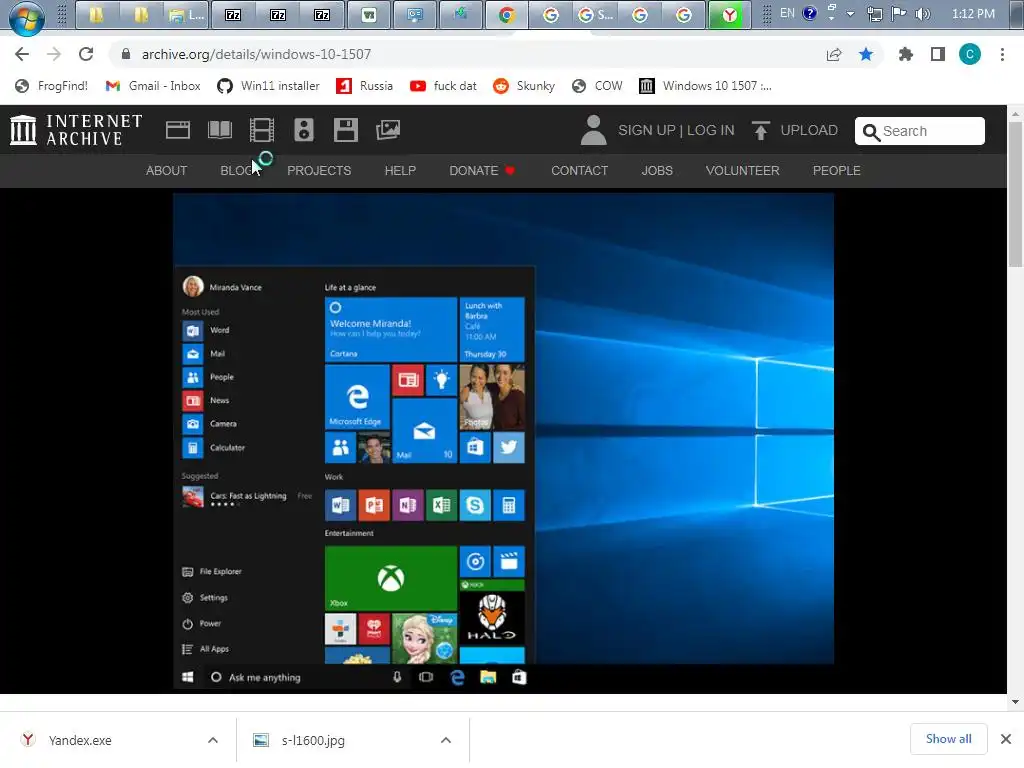Open the Audio speaker icon

click(x=304, y=130)
